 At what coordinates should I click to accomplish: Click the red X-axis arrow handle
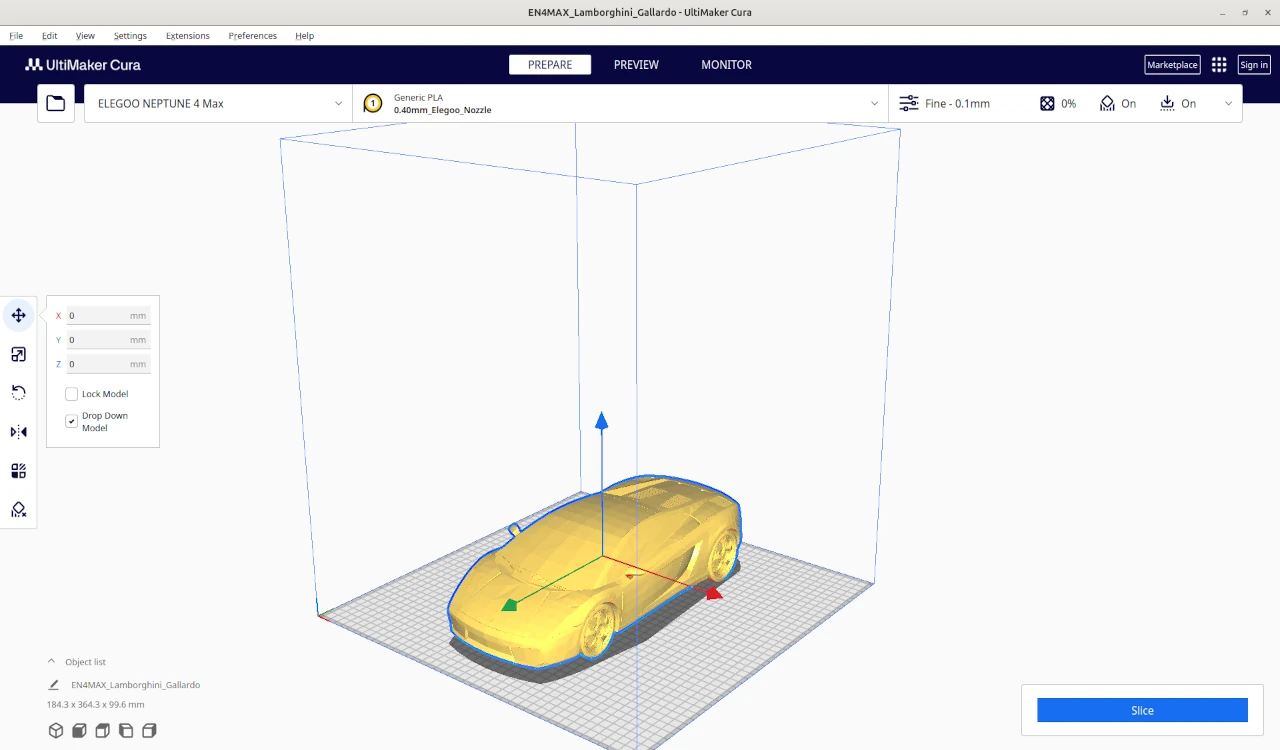[713, 593]
